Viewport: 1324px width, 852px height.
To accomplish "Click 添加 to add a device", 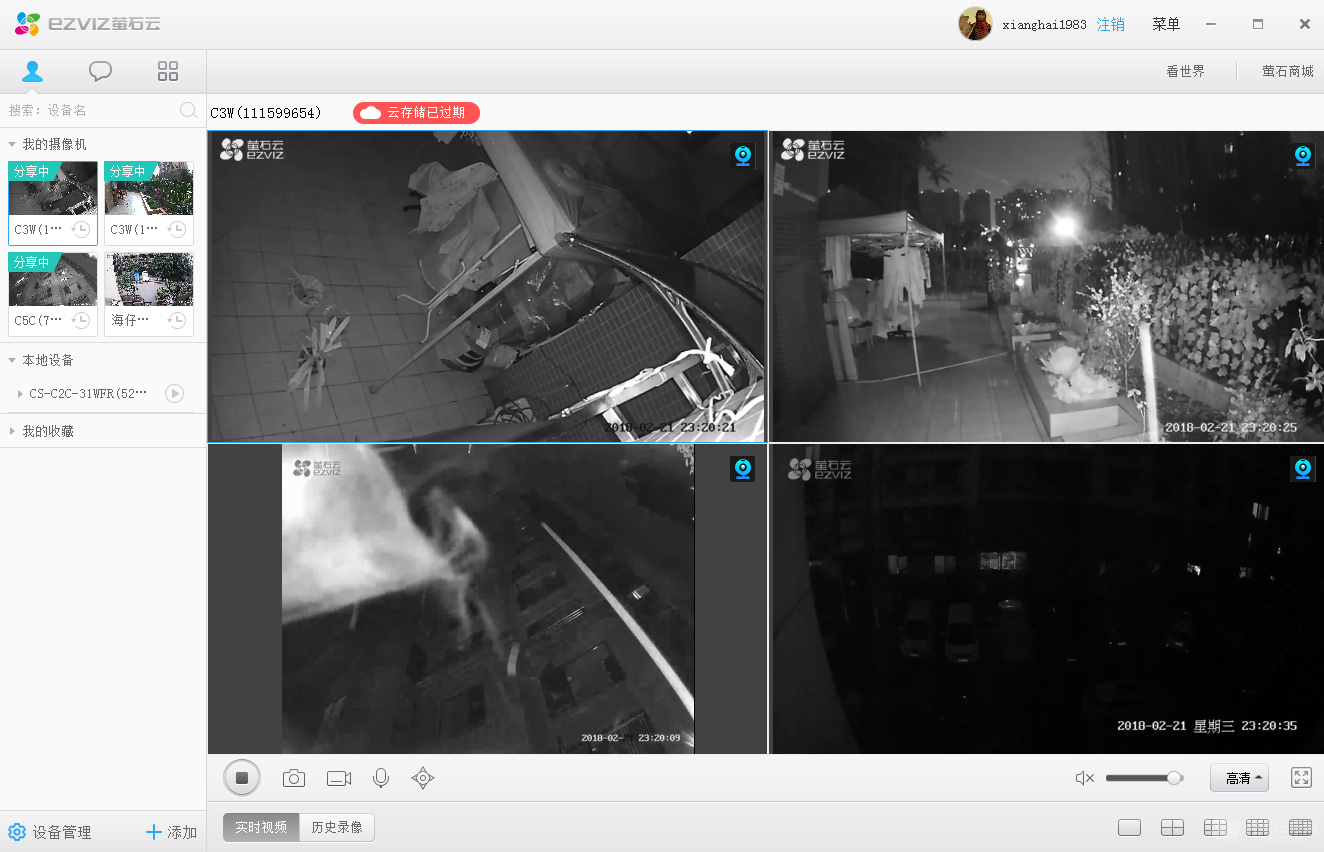I will click(171, 832).
